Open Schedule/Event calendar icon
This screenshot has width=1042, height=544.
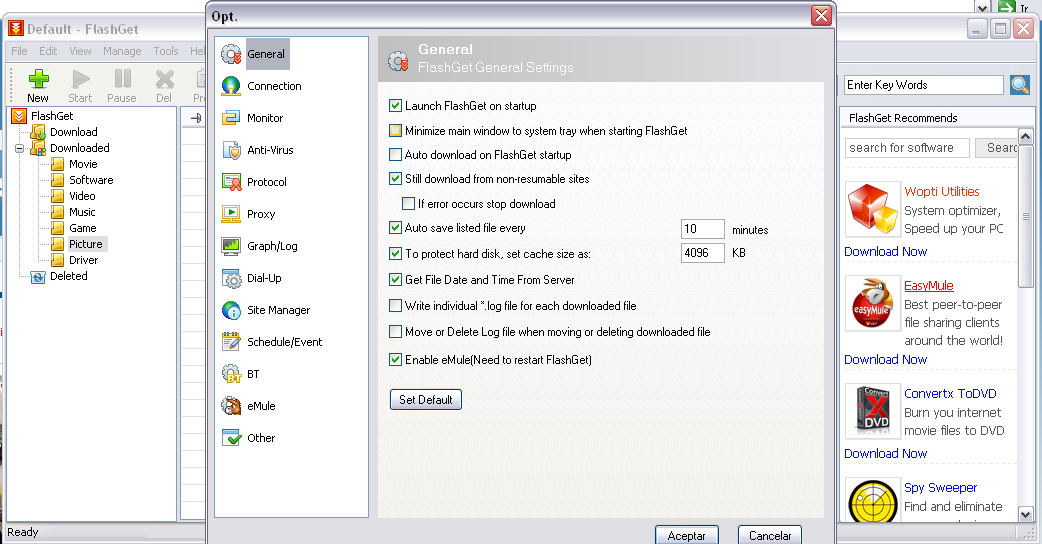(231, 342)
